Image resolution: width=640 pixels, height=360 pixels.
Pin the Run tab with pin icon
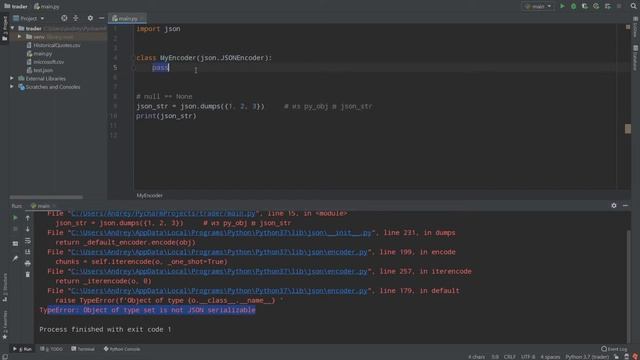pyautogui.click(x=15, y=258)
